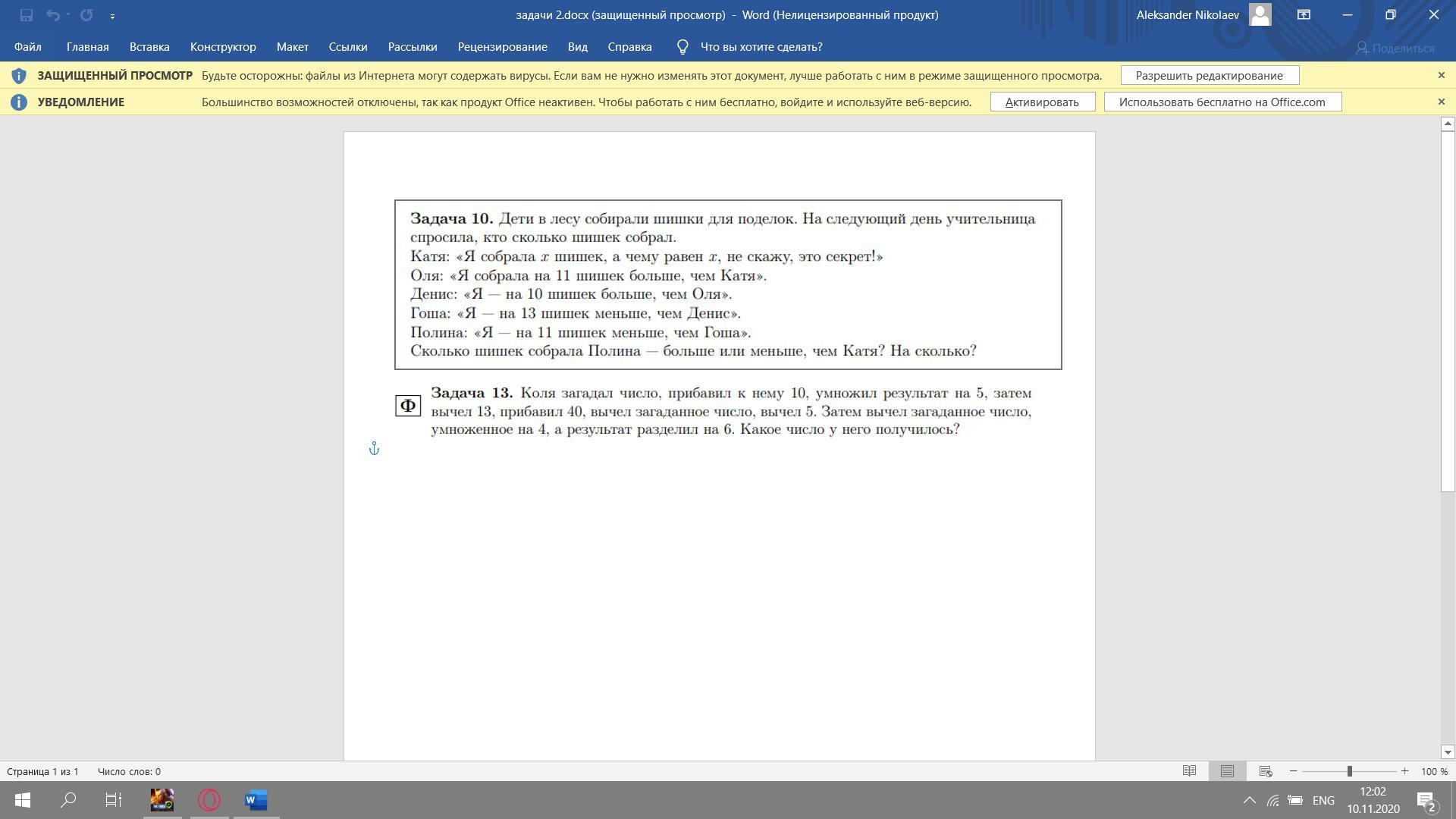Click the info icon in Уведомление bar
The height and width of the screenshot is (819, 1456).
click(19, 102)
